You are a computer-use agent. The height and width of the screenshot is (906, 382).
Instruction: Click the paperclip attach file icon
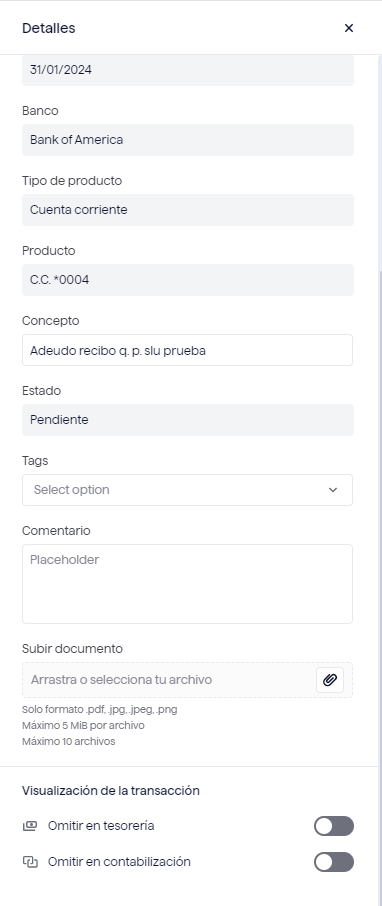coord(330,680)
